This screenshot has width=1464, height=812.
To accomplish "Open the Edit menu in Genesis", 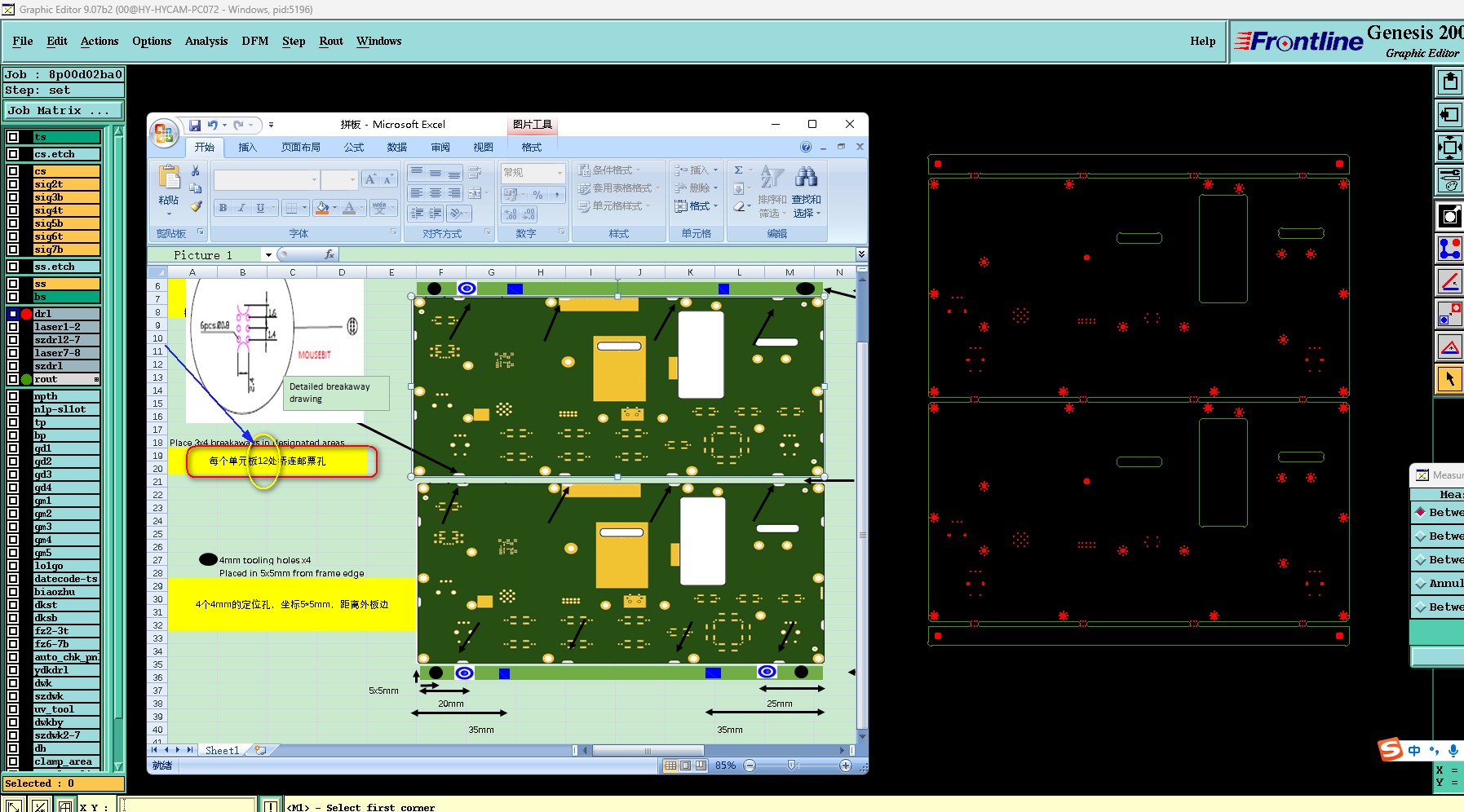I will (x=57, y=41).
